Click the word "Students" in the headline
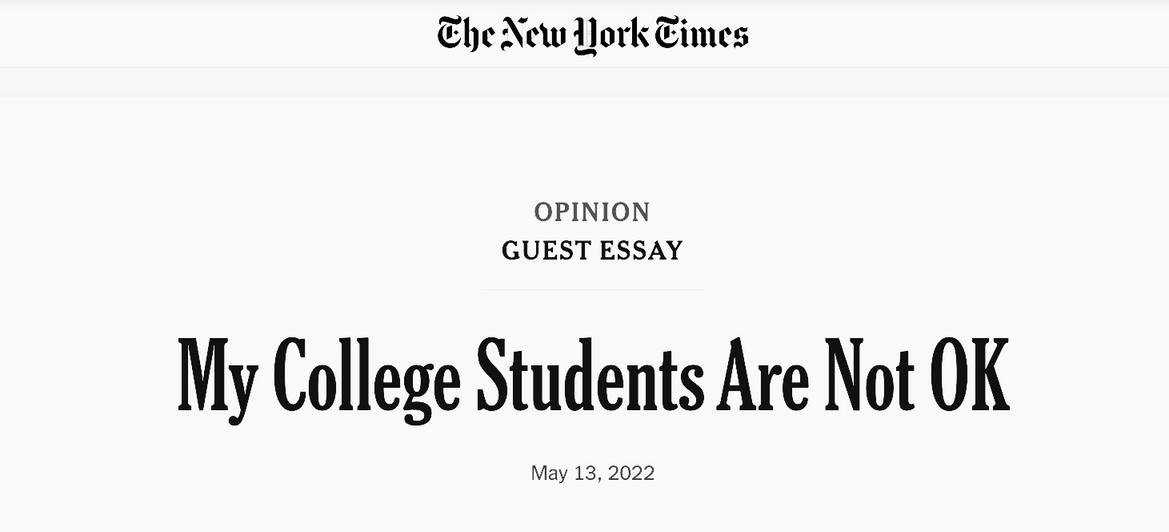Image resolution: width=1169 pixels, height=532 pixels. 590,375
